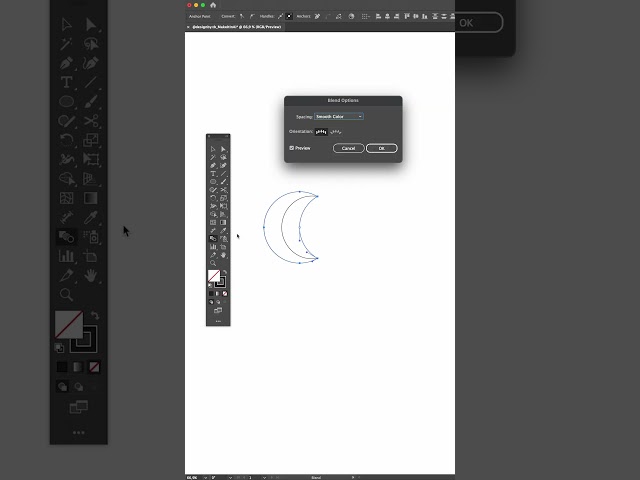The image size is (640, 480).
Task: Hide handles for multiple selected anchor points
Action: 289,16
